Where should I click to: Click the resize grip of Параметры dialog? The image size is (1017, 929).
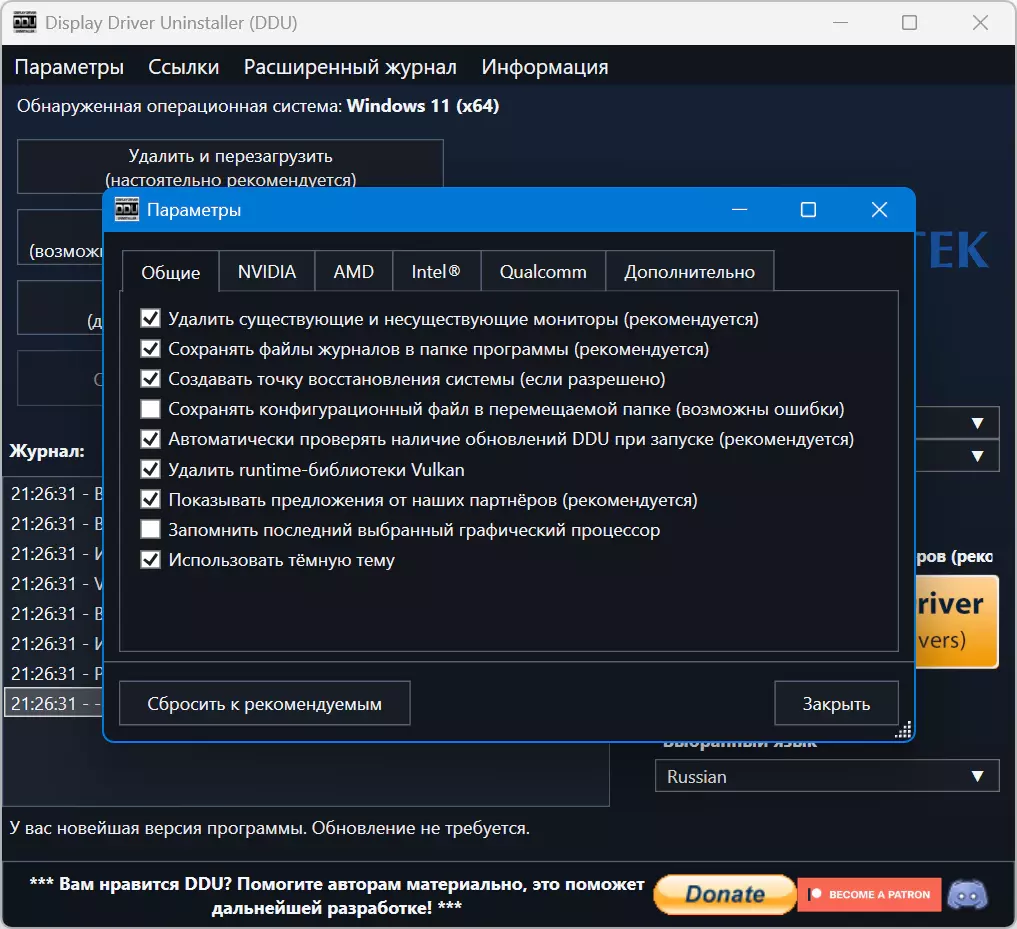(903, 730)
